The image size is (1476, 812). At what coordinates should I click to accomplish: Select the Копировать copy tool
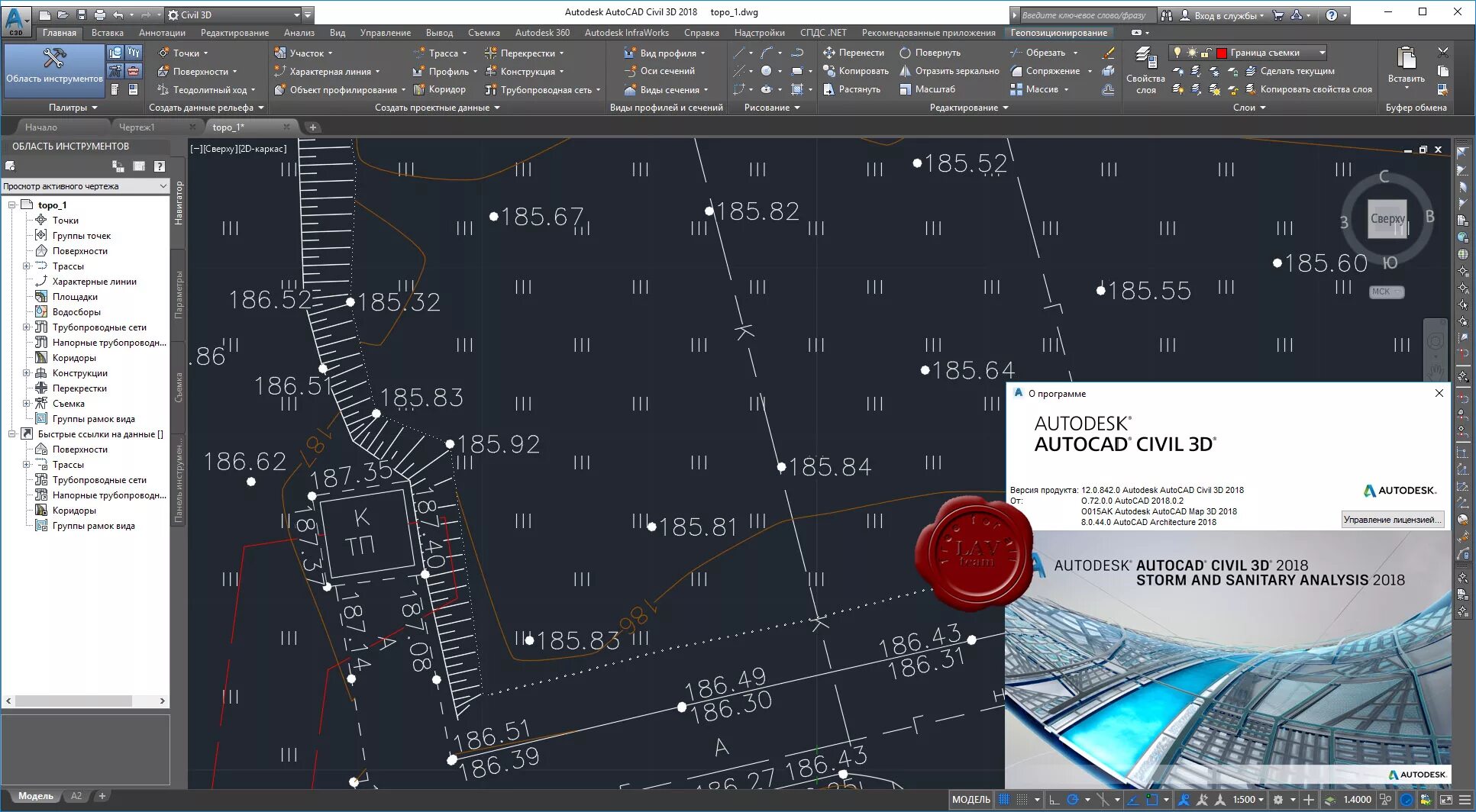856,71
